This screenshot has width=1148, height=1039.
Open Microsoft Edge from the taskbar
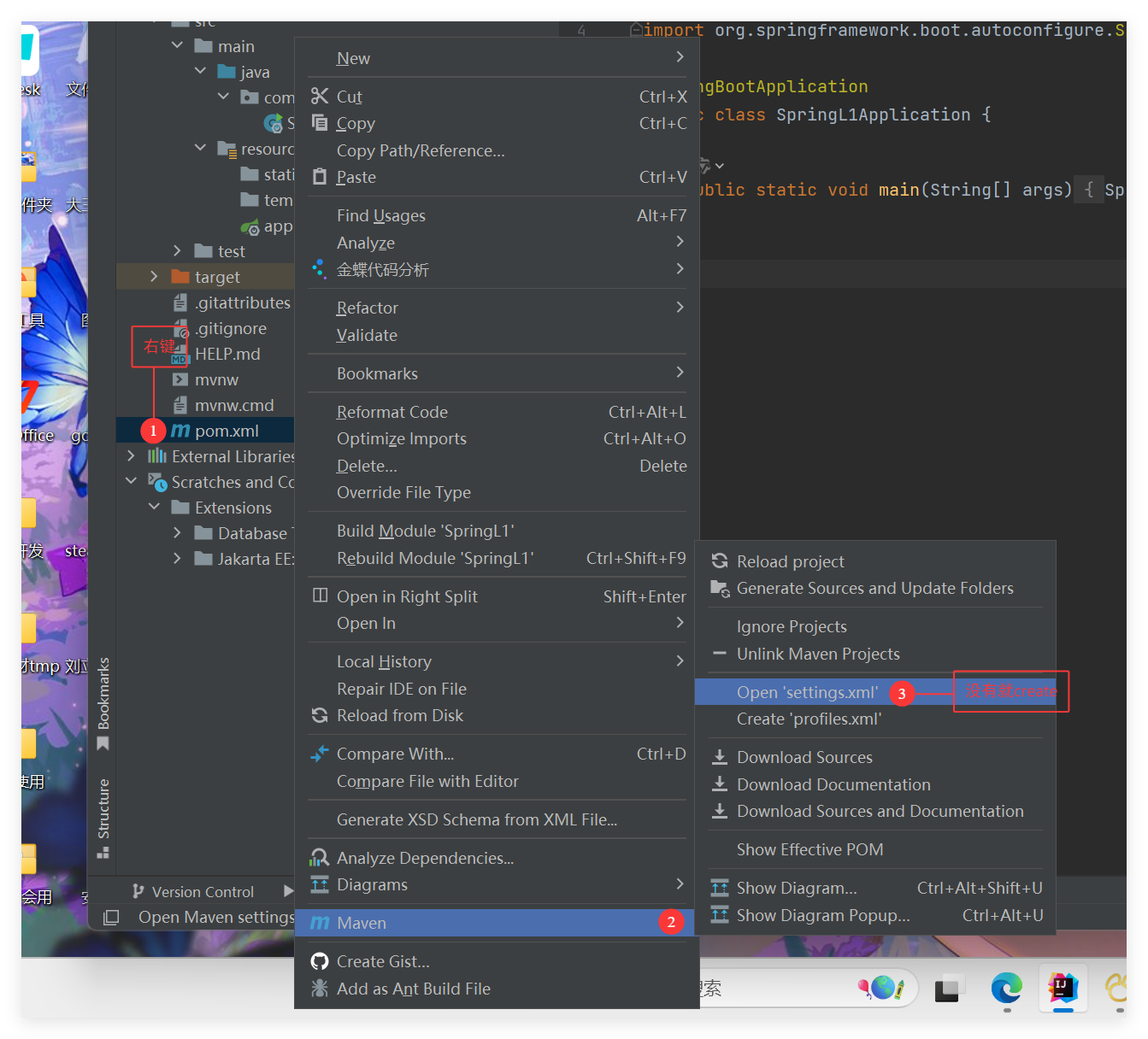(1006, 988)
